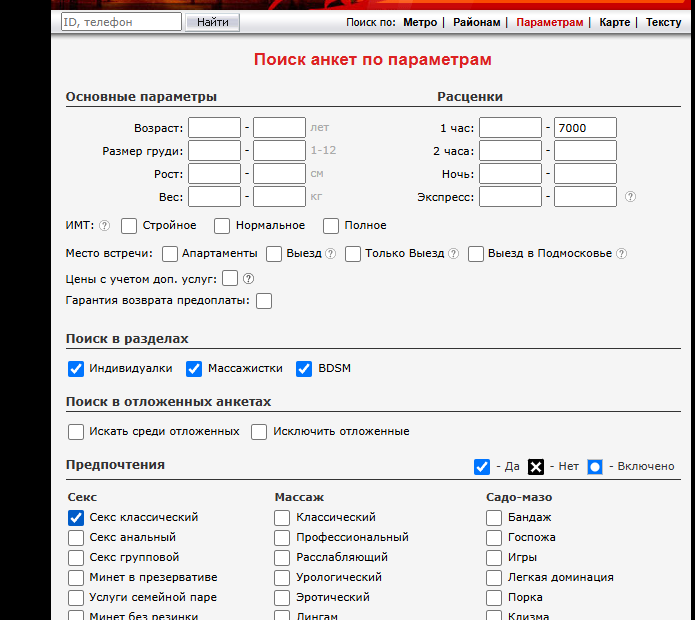Click the minimum Вес field
Screen dimensions: 695x620
click(x=215, y=197)
